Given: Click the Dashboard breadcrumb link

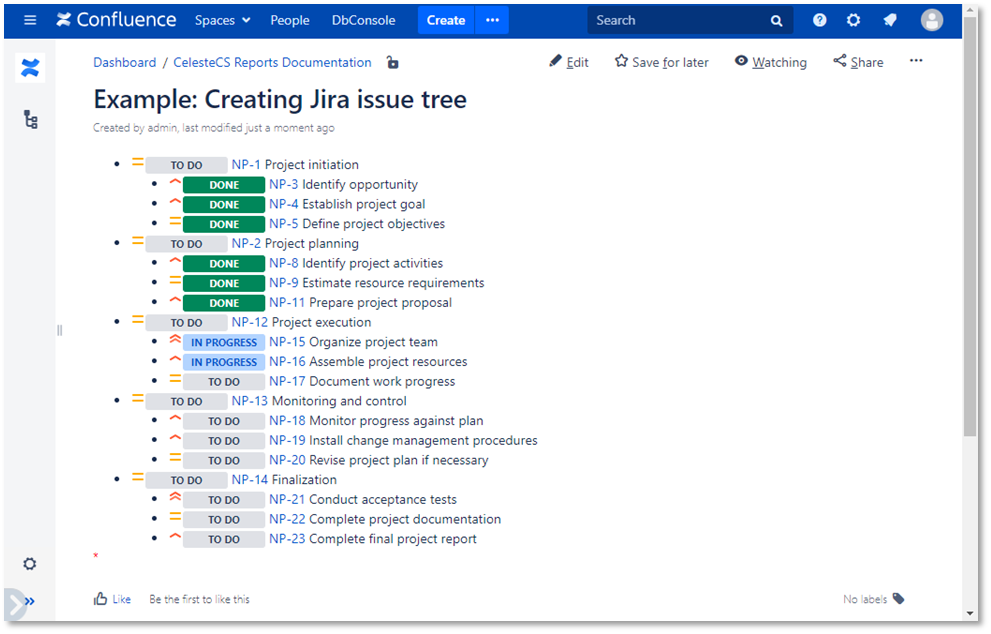Looking at the screenshot, I should coord(125,62).
